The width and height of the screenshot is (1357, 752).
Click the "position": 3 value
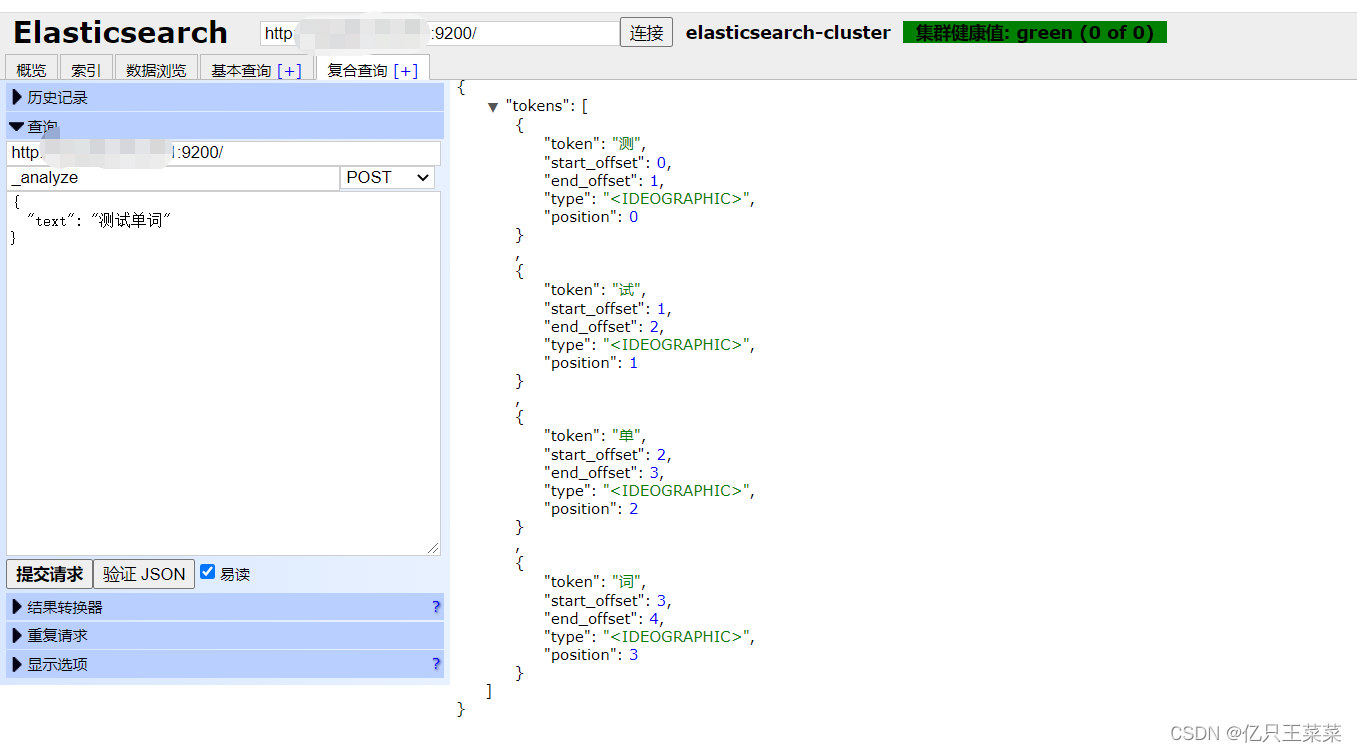coord(634,655)
